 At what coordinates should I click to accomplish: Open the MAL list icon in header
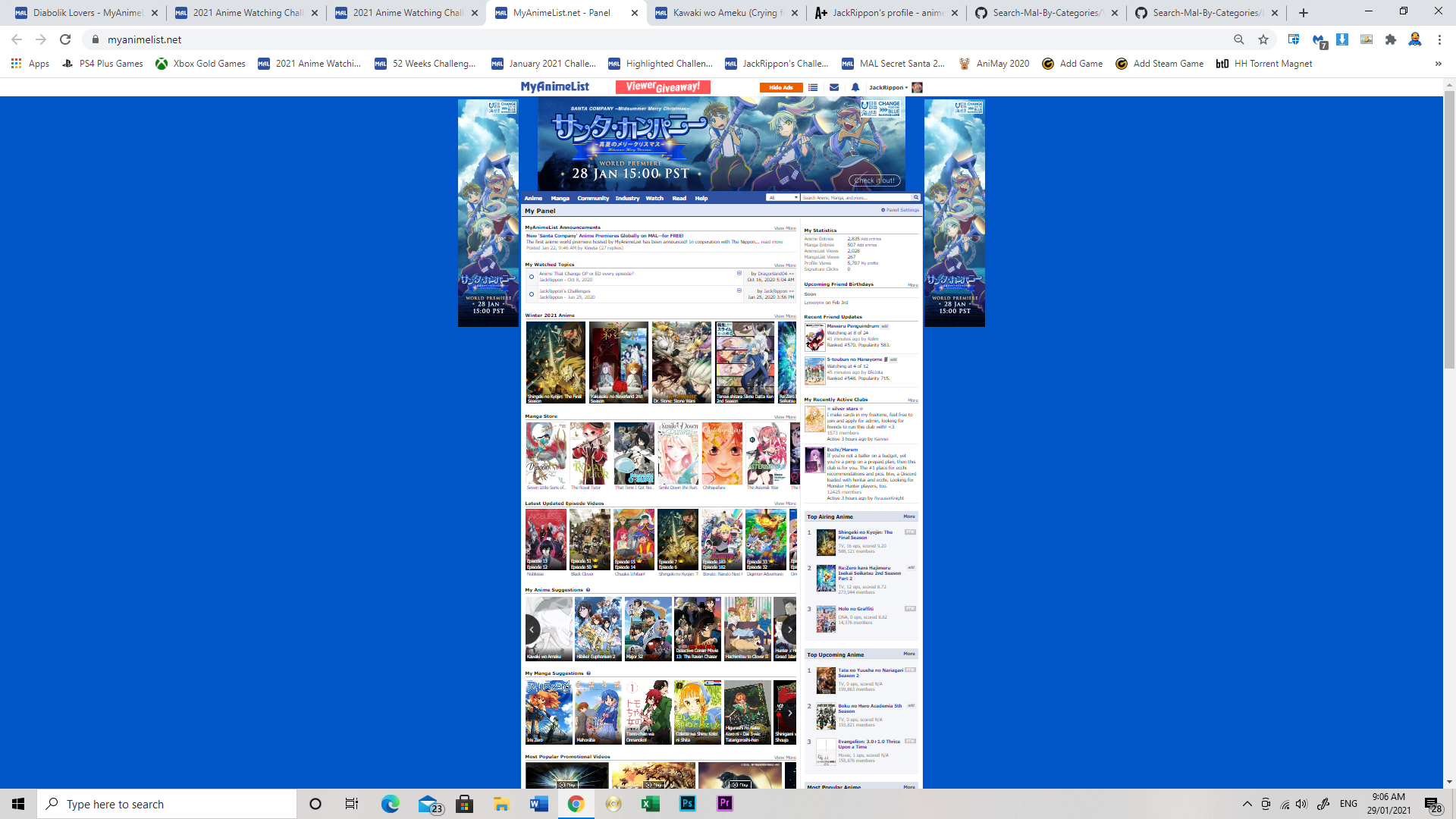click(x=813, y=87)
